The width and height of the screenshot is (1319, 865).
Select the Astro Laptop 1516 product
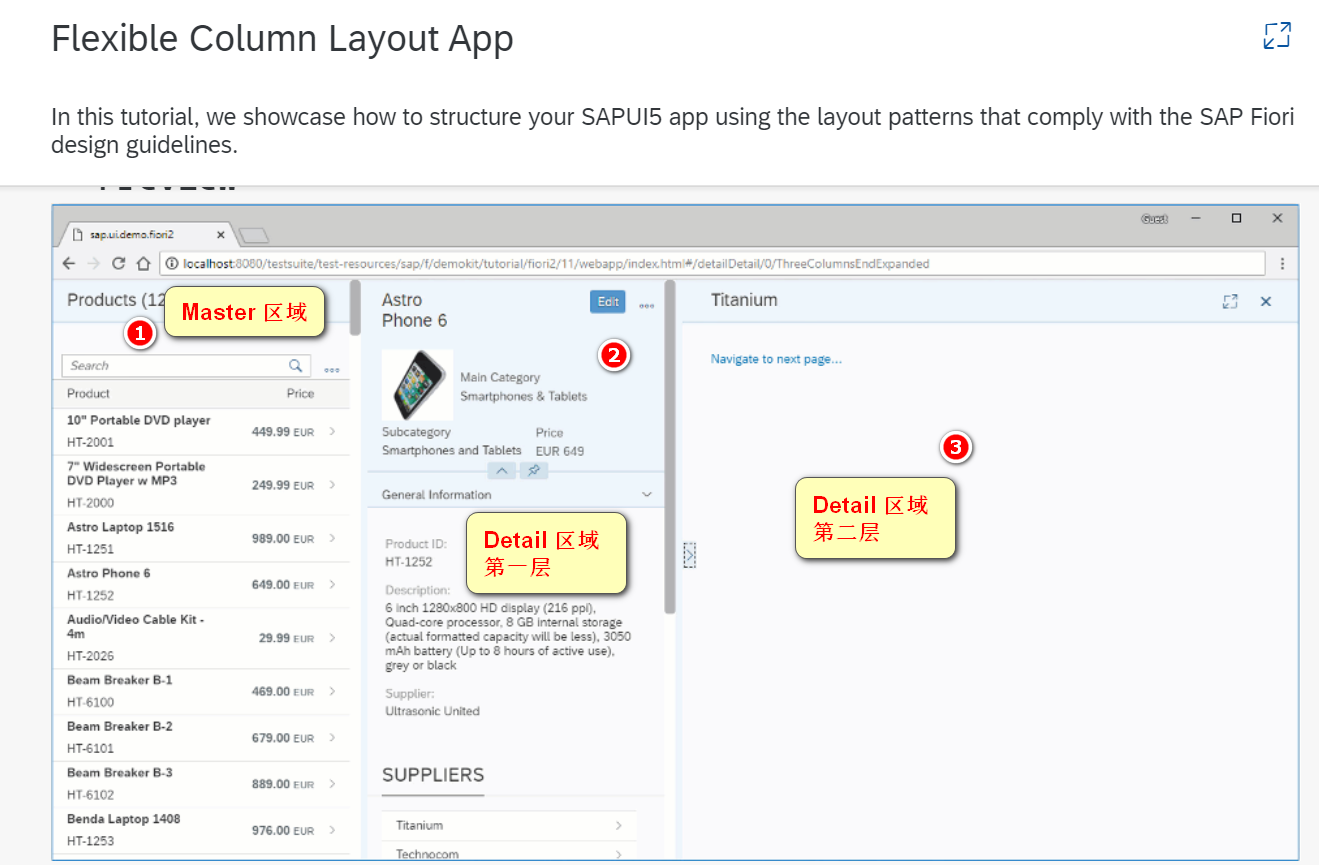200,538
